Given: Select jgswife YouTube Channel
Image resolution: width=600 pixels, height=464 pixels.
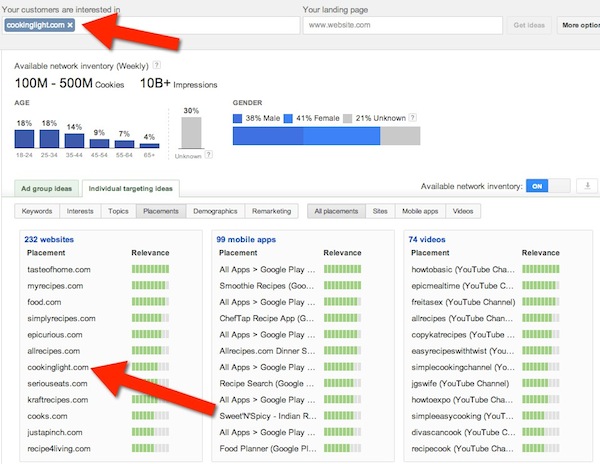Looking at the screenshot, I should click(460, 383).
